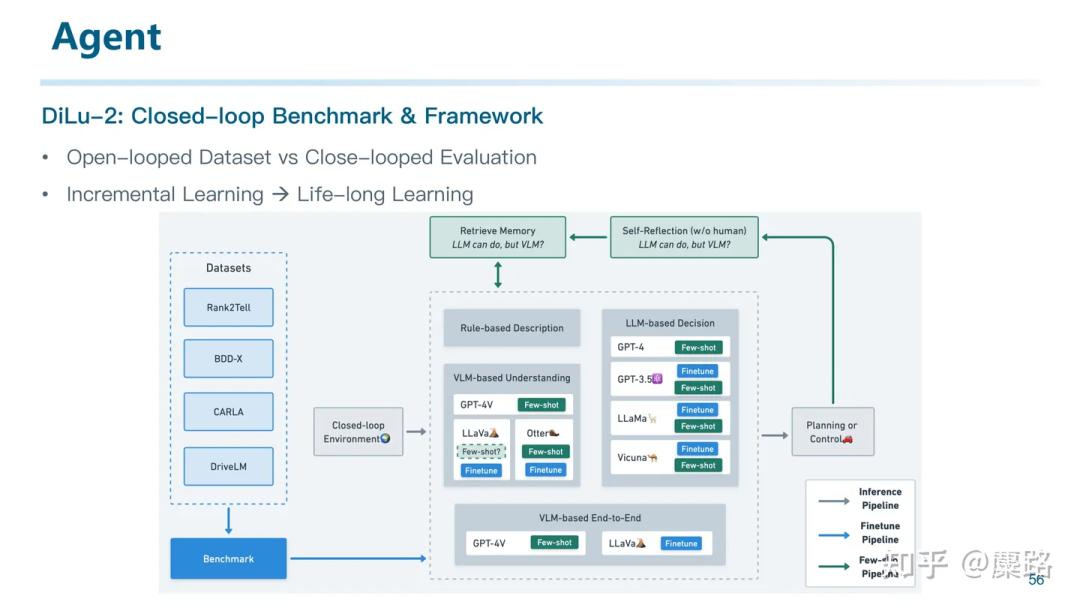Click the Open-looped Dataset vs Close-looped Evaluation bullet
This screenshot has height=608, width=1080.
302,157
